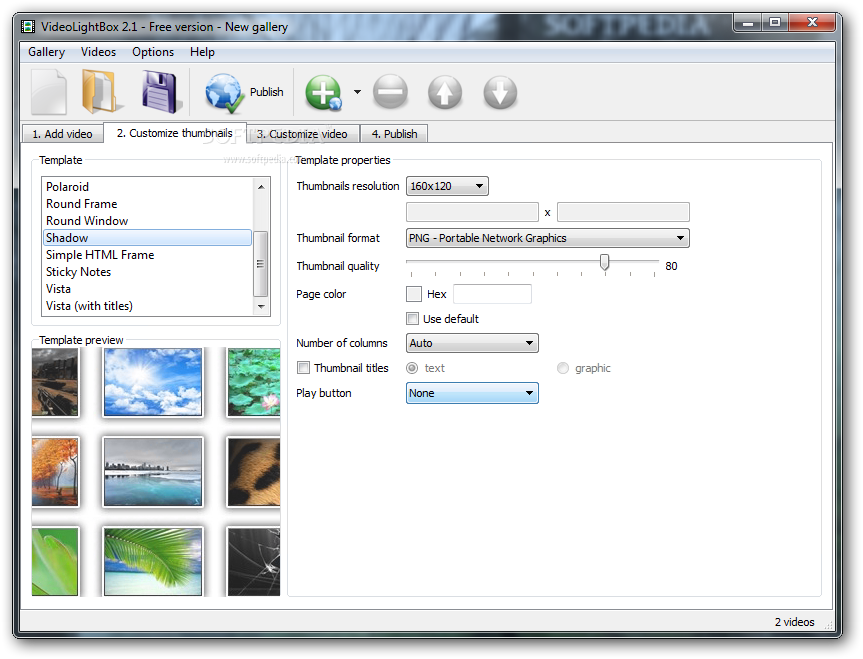Maximize the VideoLightBox window

(775, 23)
